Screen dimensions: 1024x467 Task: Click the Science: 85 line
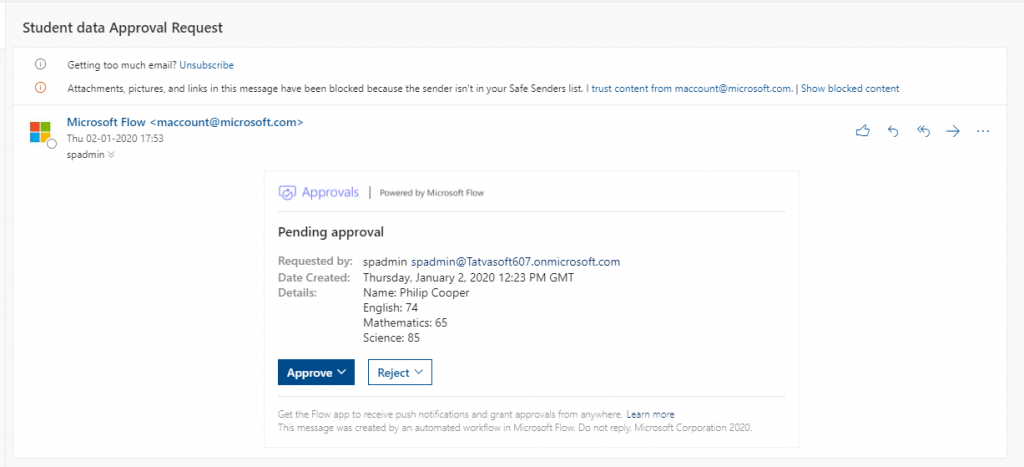pos(391,338)
